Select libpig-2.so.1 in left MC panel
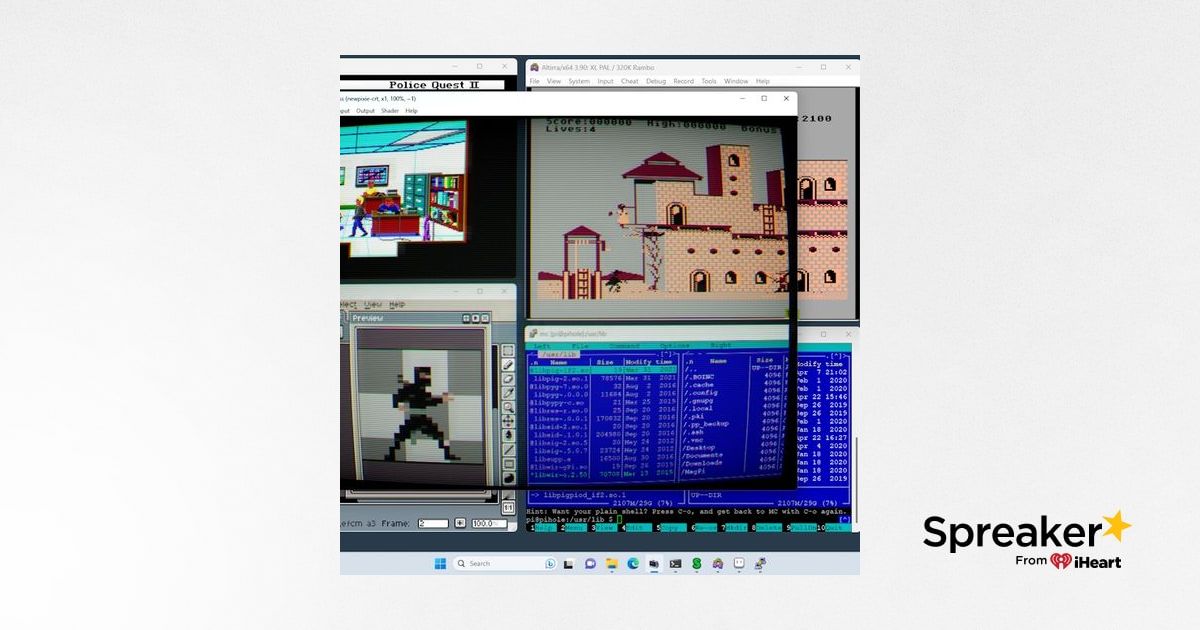This screenshot has width=1200, height=630. 561,378
